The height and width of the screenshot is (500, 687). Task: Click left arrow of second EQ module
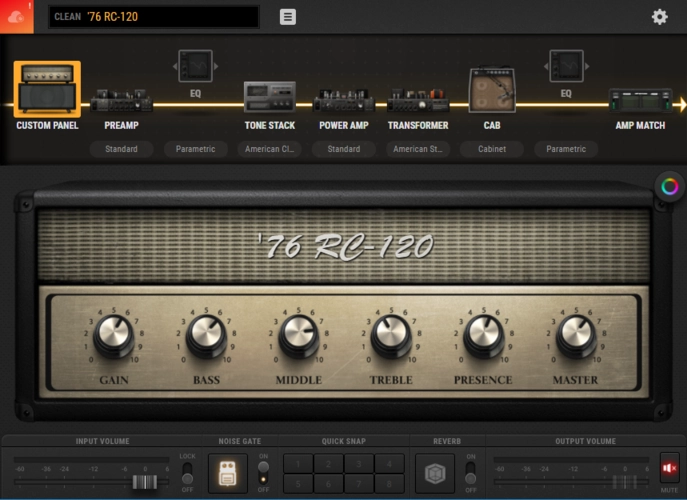click(x=545, y=66)
